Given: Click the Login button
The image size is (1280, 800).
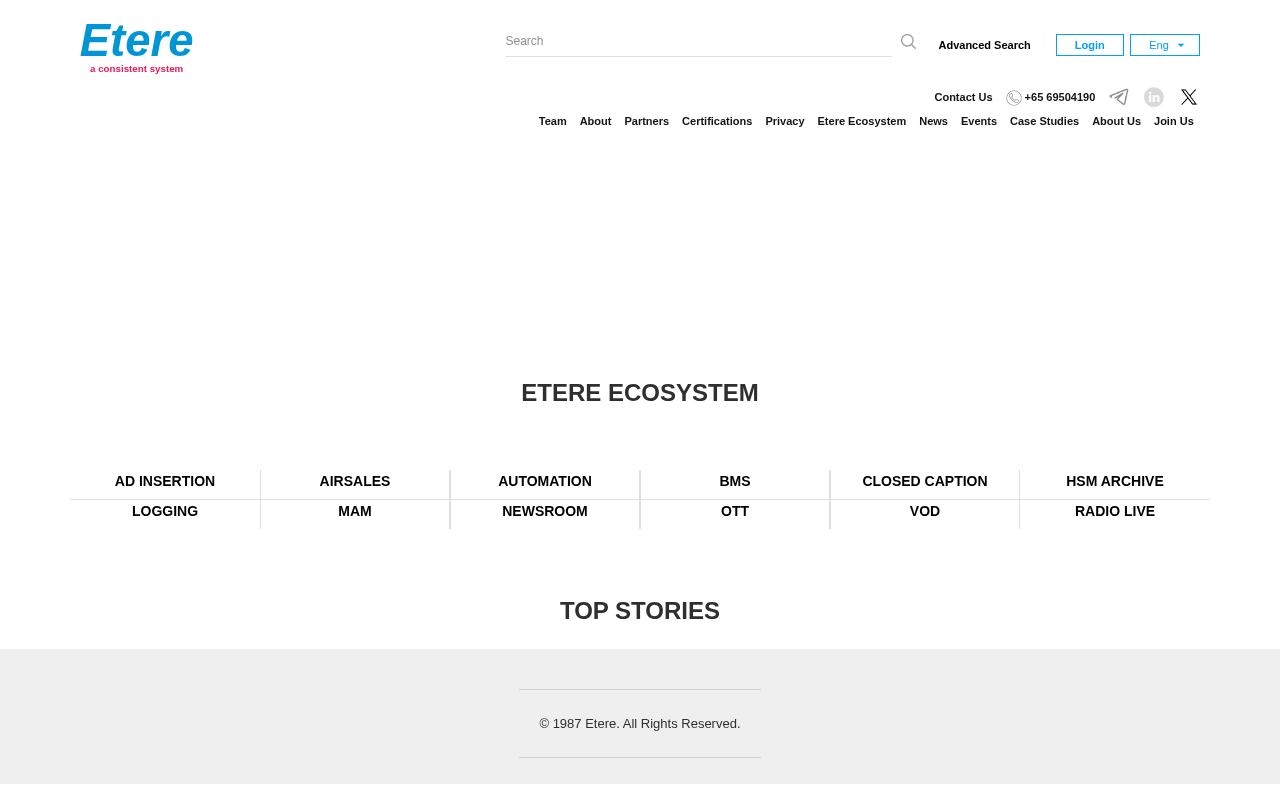Looking at the screenshot, I should coord(1090,45).
